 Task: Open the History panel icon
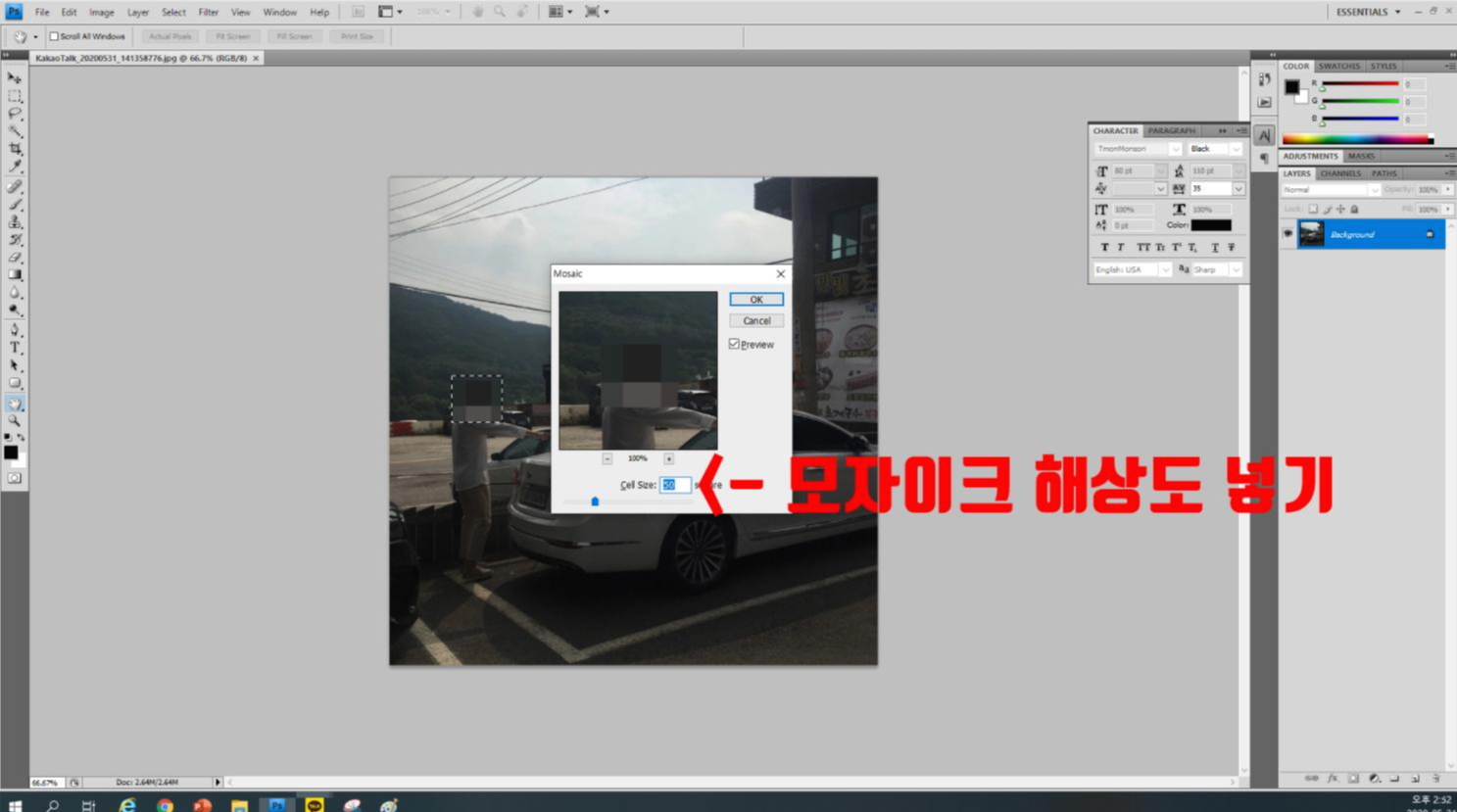tap(1264, 79)
